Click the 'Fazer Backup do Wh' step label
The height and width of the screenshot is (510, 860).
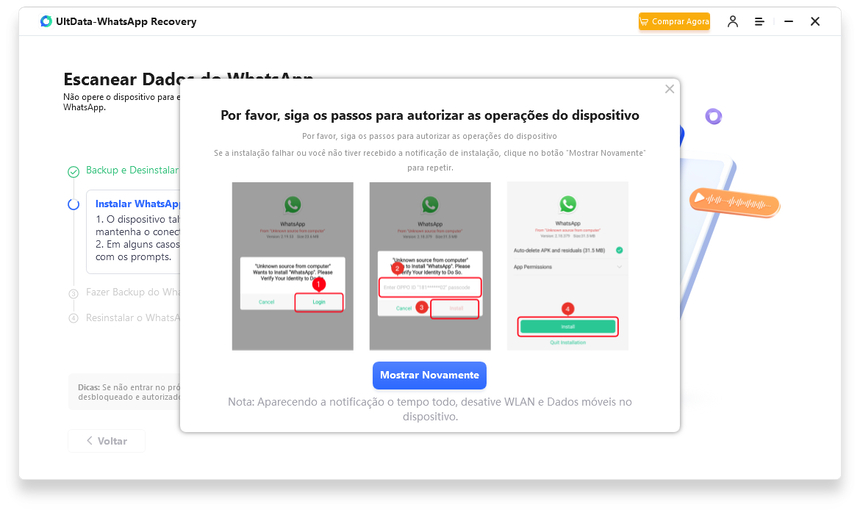pos(133,292)
